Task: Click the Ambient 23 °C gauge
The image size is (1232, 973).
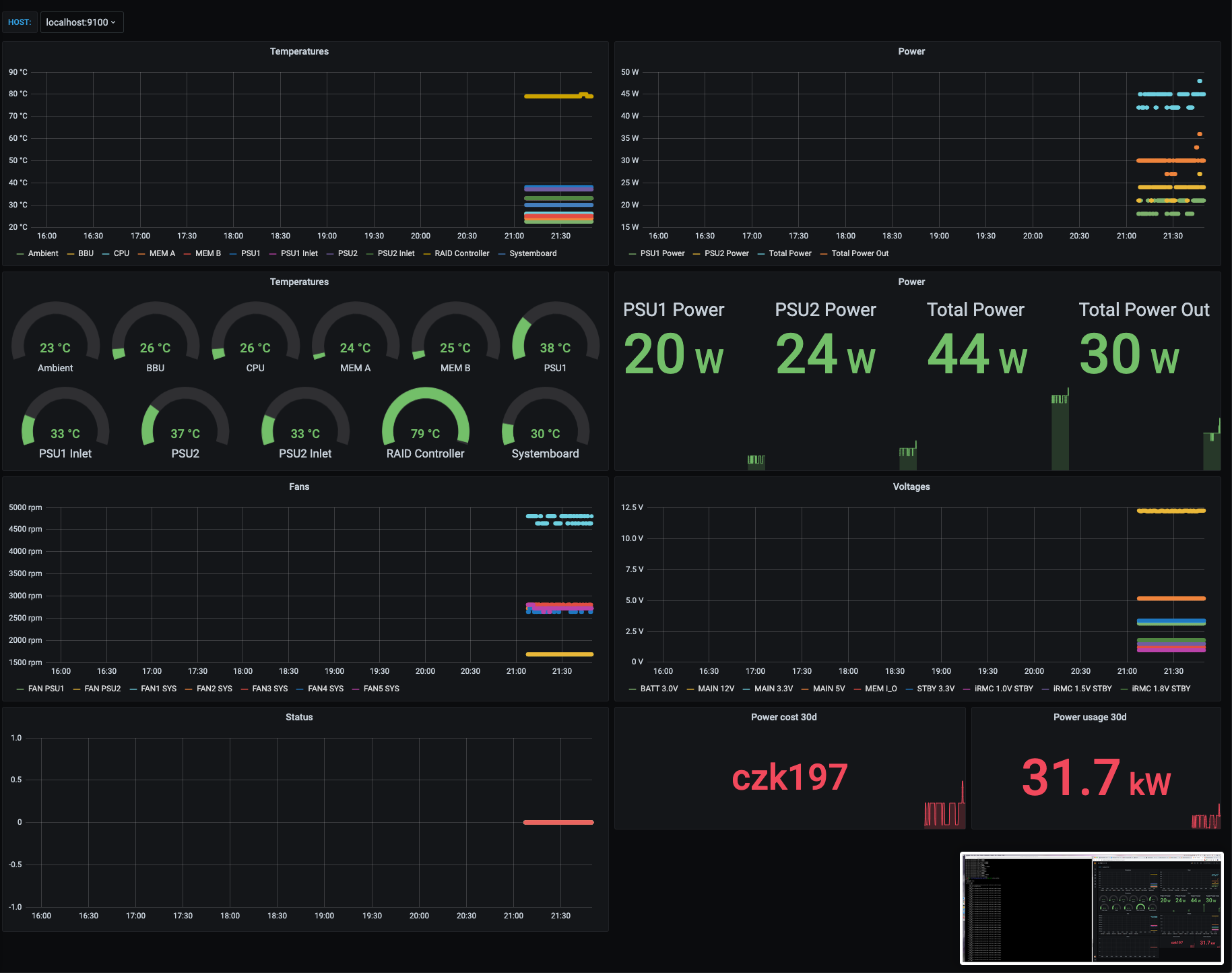Action: coord(55,337)
